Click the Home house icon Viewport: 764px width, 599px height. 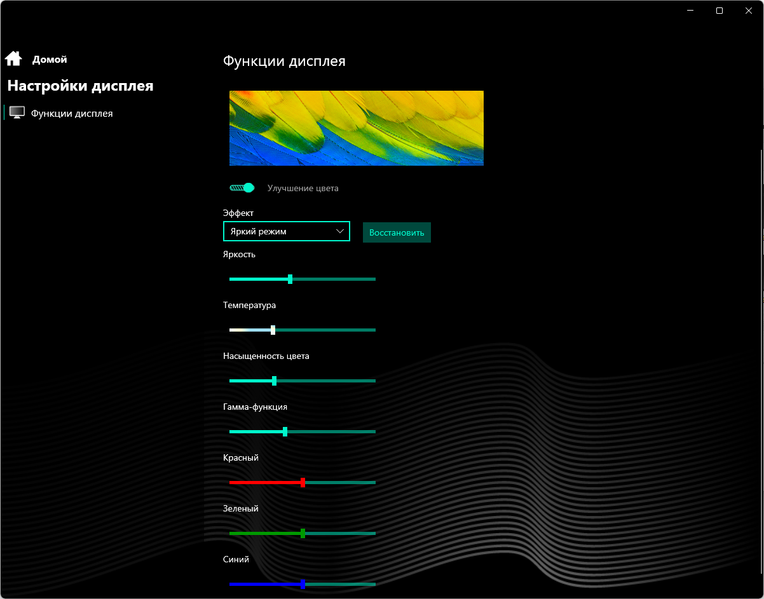(x=13, y=58)
